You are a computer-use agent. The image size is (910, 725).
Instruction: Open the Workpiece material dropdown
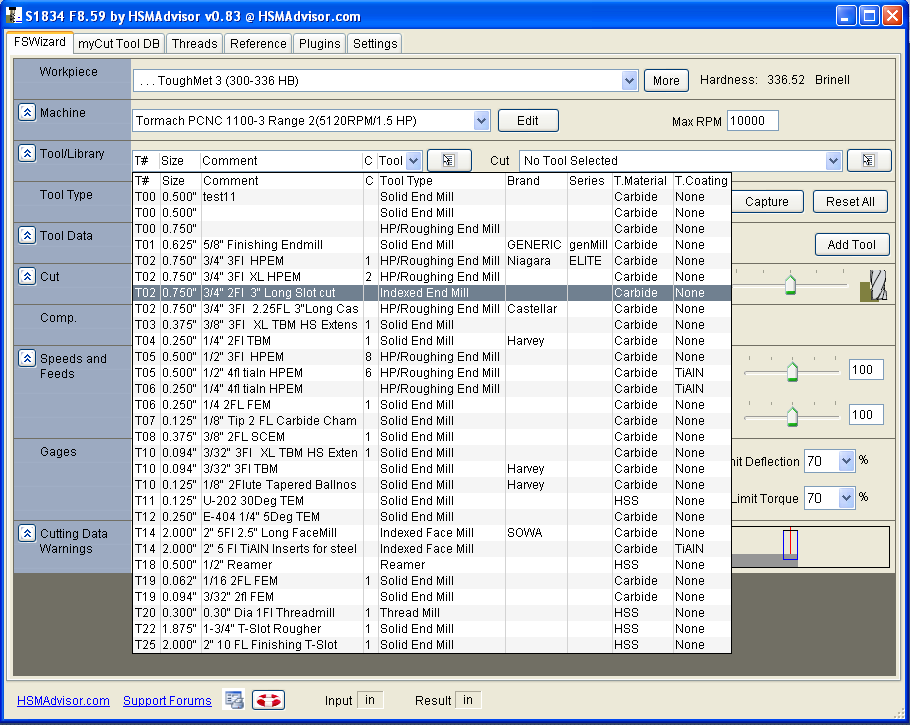(x=629, y=81)
